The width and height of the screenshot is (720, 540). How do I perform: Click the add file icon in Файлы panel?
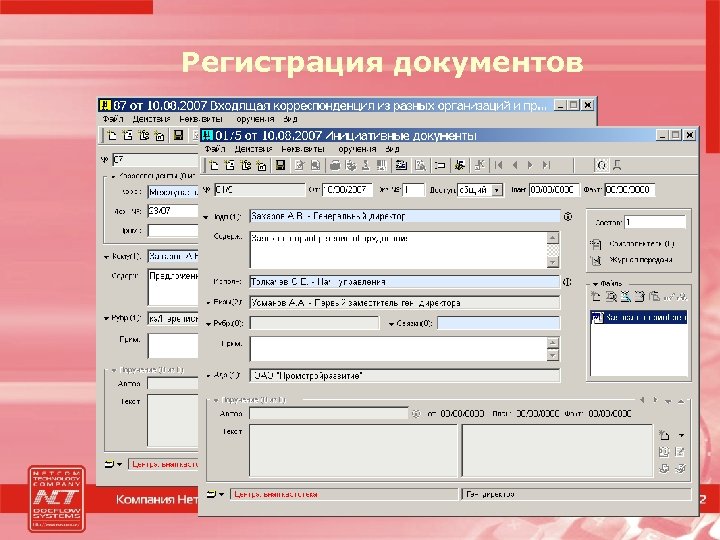point(596,297)
